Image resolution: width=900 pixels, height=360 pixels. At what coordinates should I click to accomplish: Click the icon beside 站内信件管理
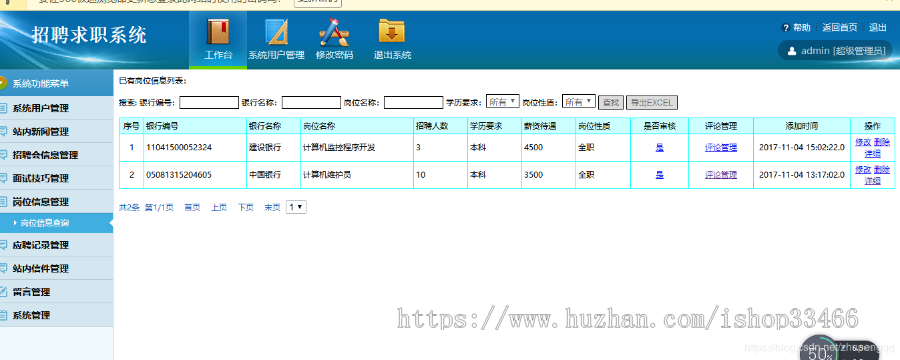click(3, 268)
